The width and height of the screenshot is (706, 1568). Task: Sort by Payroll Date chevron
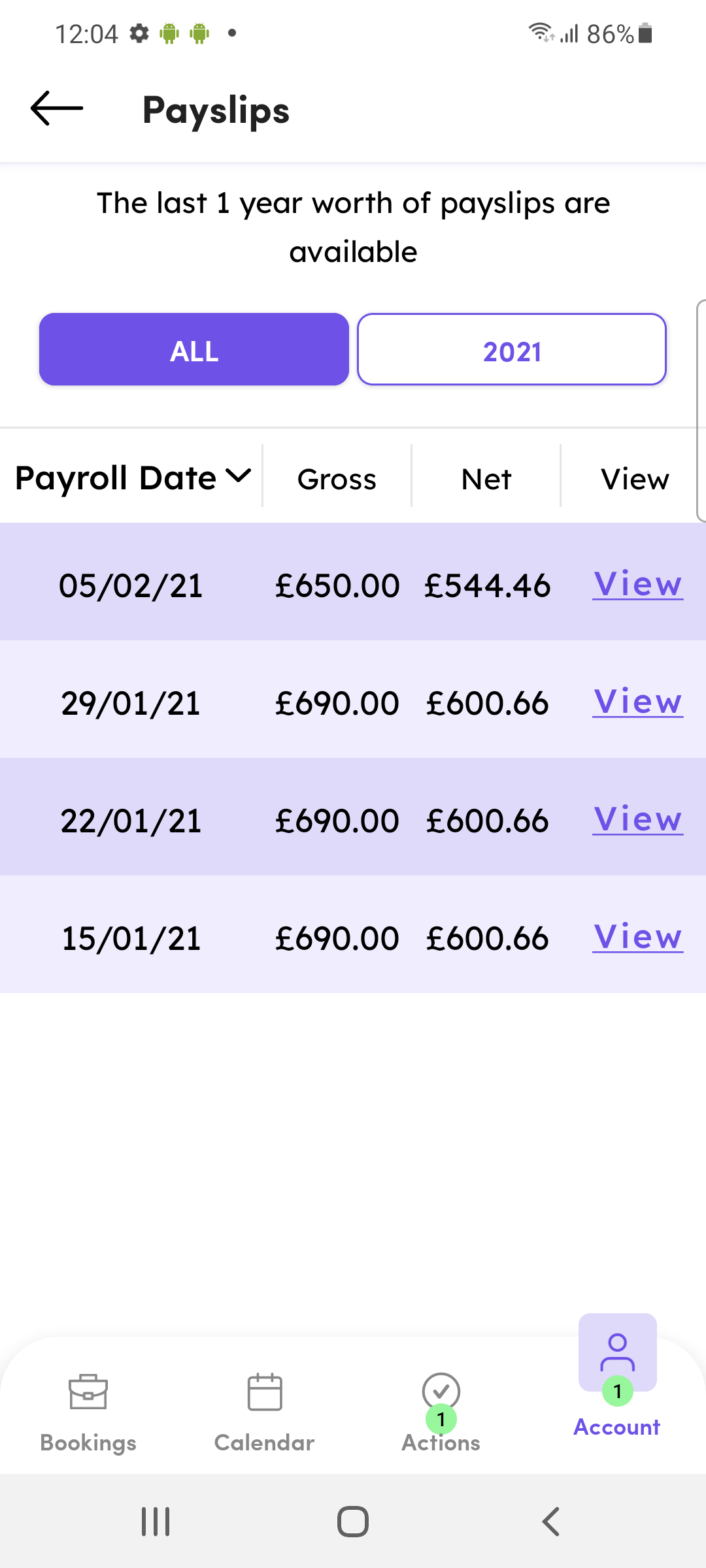pyautogui.click(x=239, y=476)
